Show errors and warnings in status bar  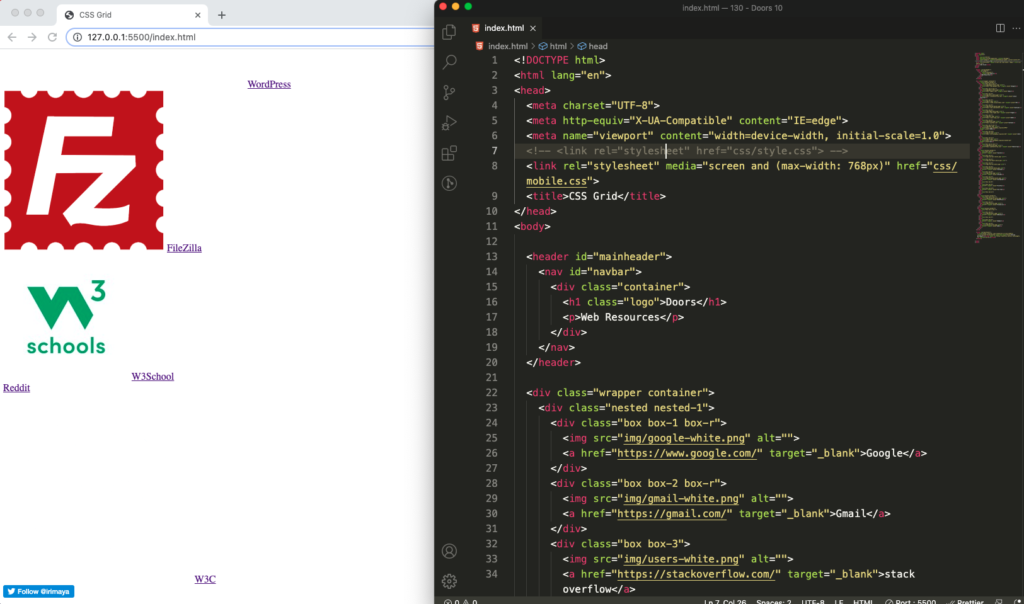tap(460, 601)
